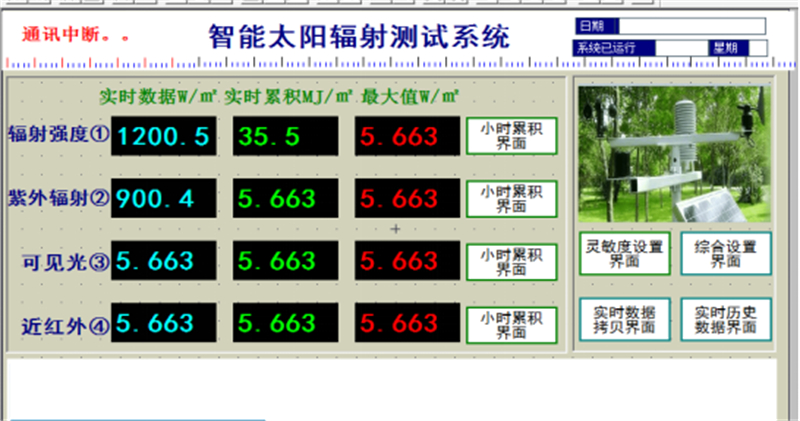Select green accumulated value in 可见光③ row
800x421 pixels.
[x=285, y=261]
